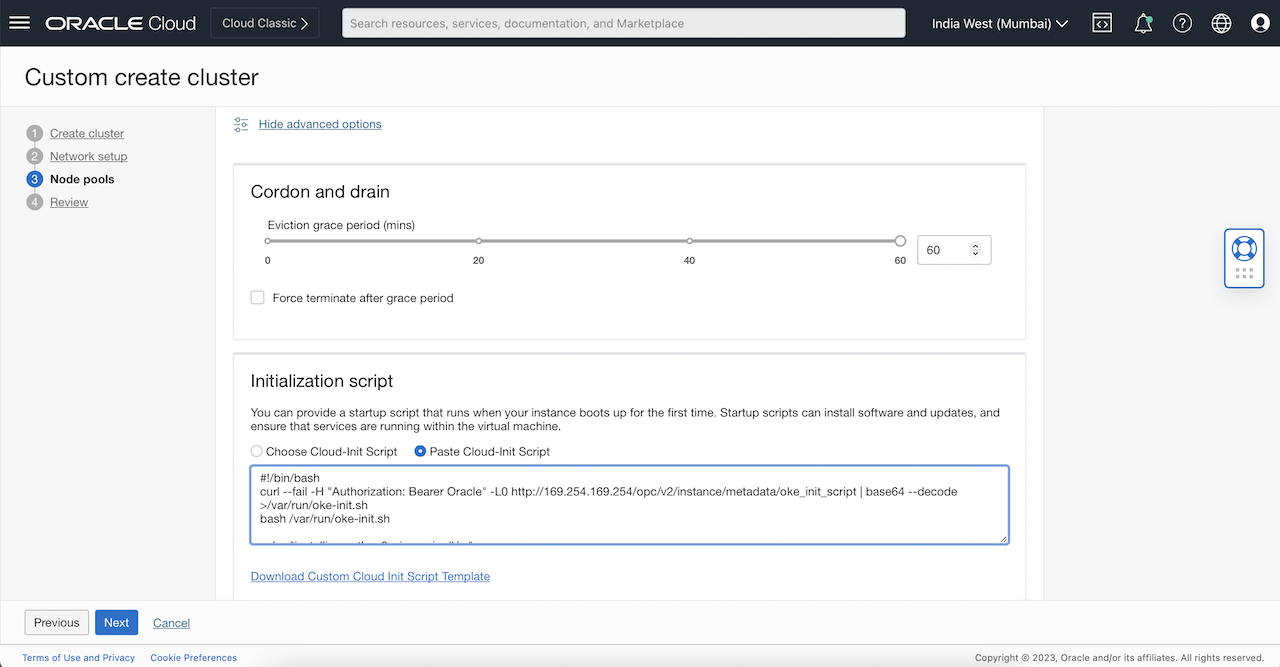This screenshot has width=1280, height=667.
Task: Select the Node pools step
Action: point(82,179)
